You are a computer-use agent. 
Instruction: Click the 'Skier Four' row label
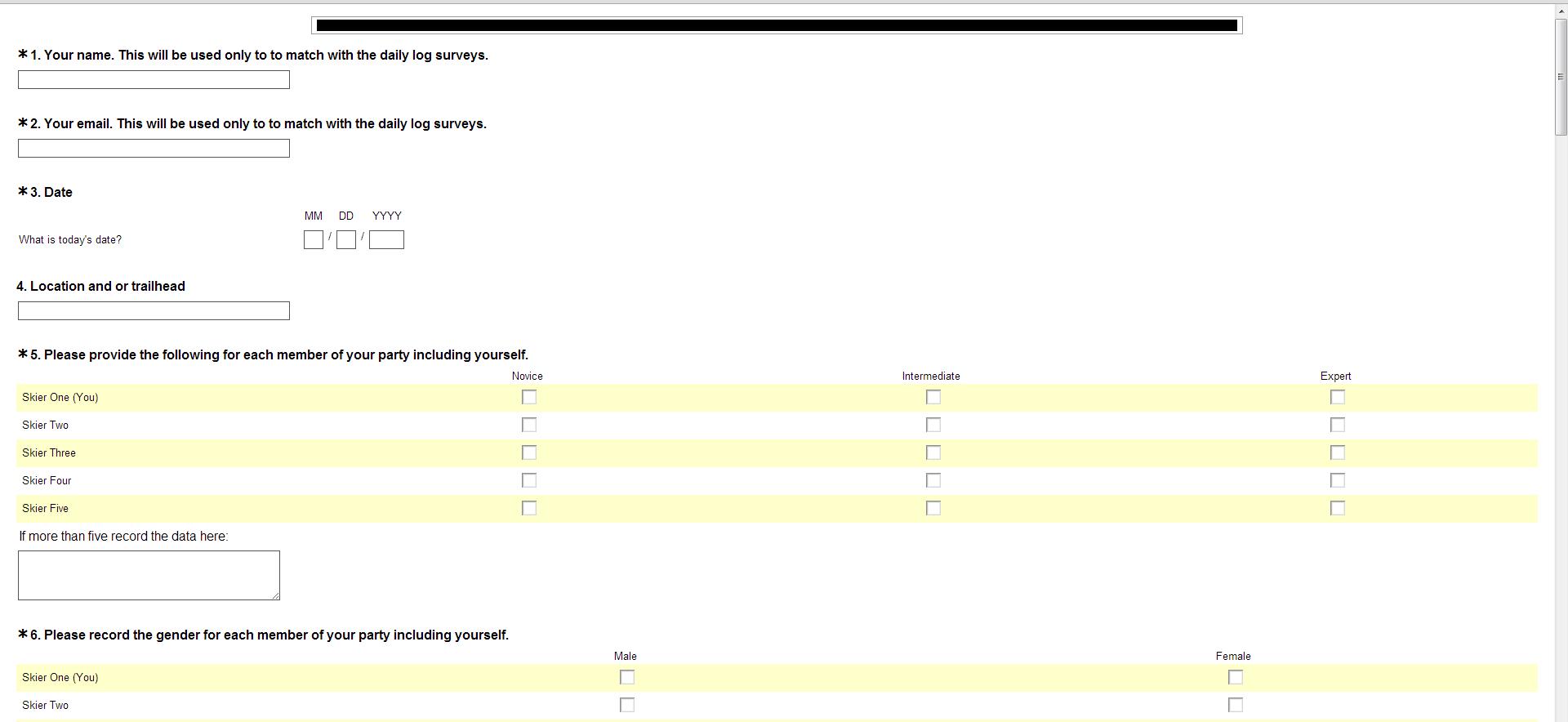point(47,481)
